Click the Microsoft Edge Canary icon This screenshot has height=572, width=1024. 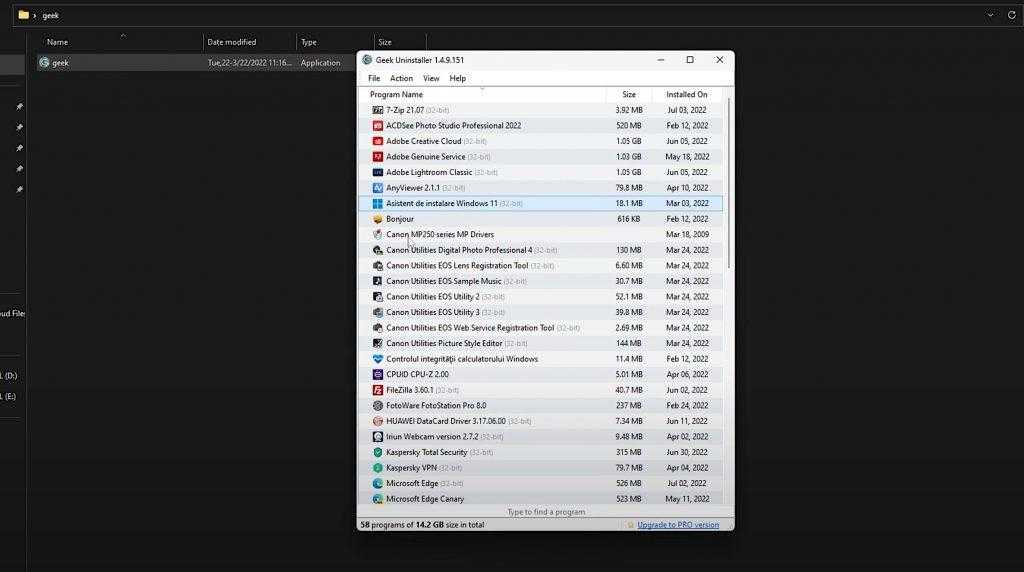pyautogui.click(x=377, y=499)
